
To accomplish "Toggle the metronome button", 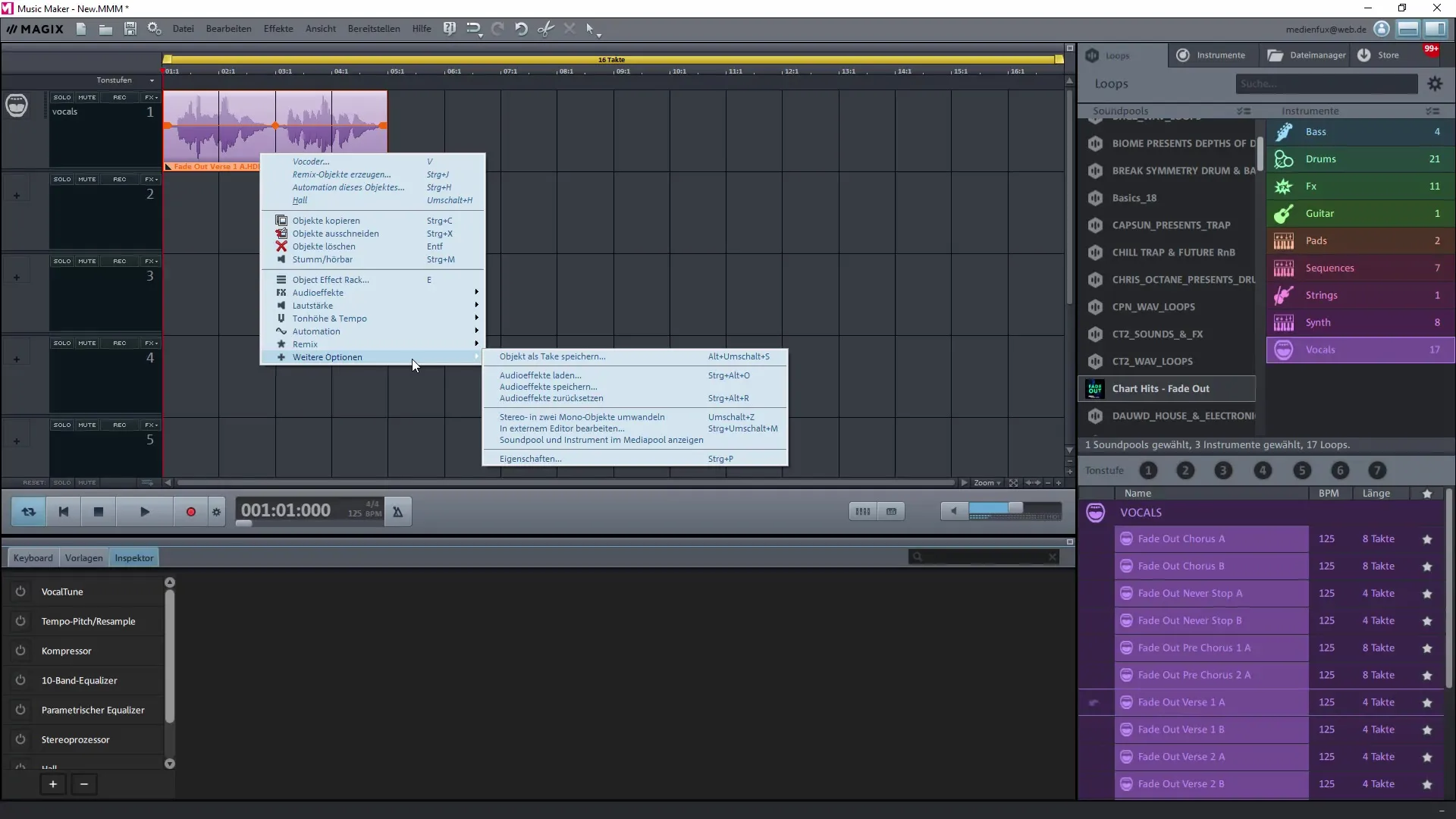I will coord(397,512).
